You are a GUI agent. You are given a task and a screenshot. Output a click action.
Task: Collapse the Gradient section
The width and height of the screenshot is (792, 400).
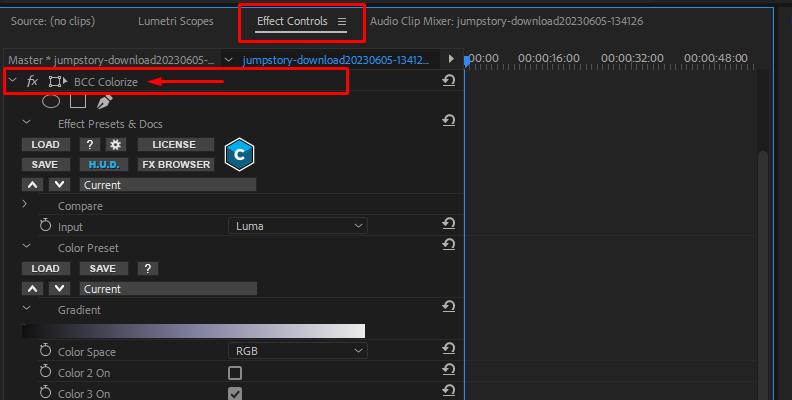point(26,308)
